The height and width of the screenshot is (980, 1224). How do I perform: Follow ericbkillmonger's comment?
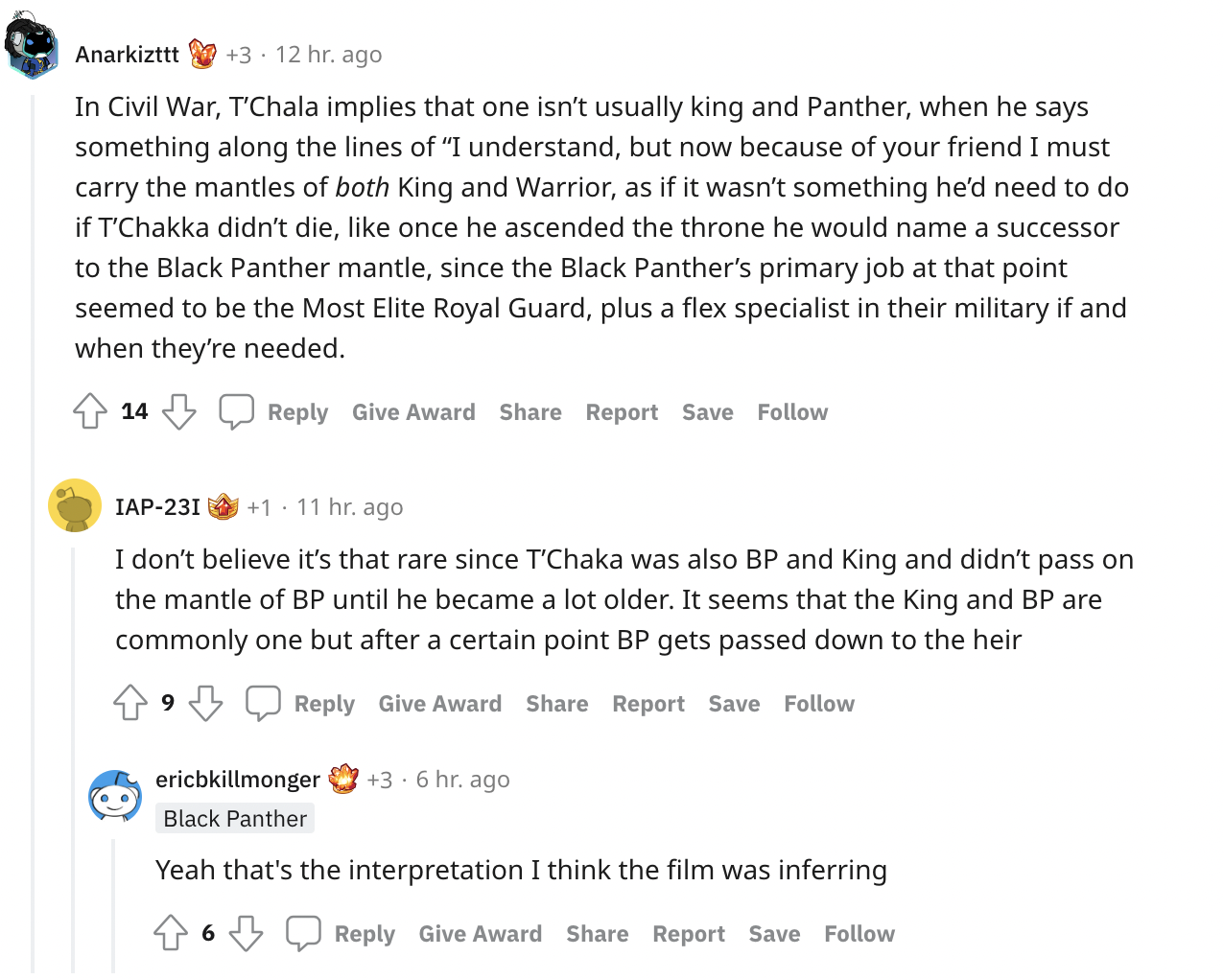[859, 934]
